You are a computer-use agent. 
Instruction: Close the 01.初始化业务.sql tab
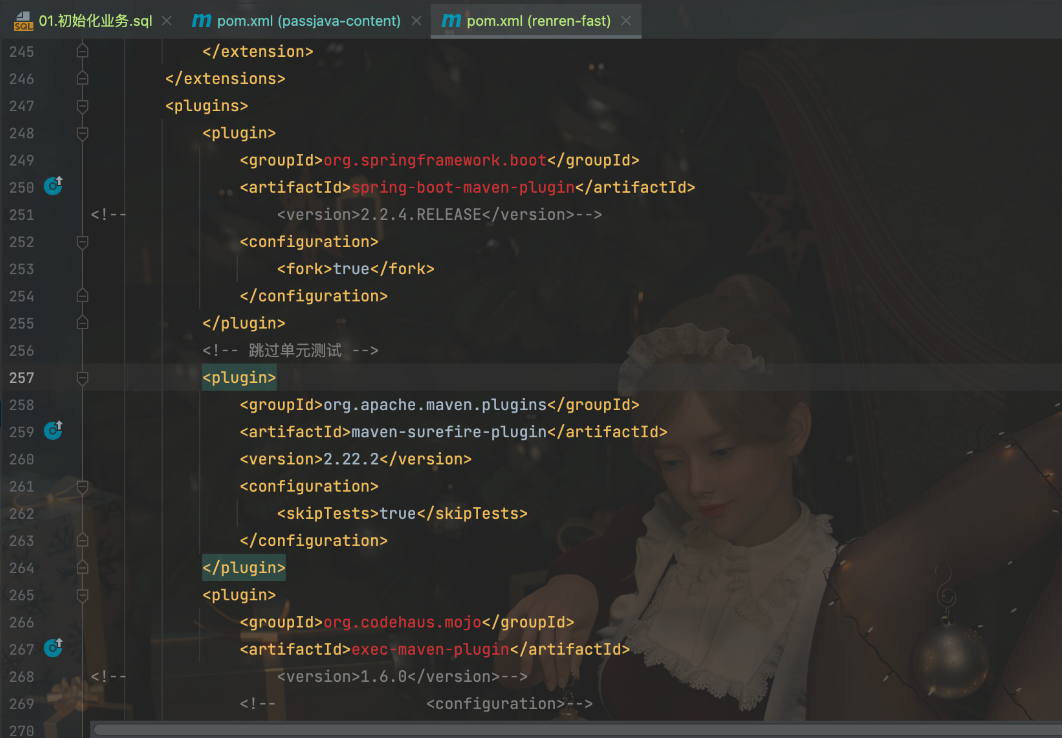(166, 21)
